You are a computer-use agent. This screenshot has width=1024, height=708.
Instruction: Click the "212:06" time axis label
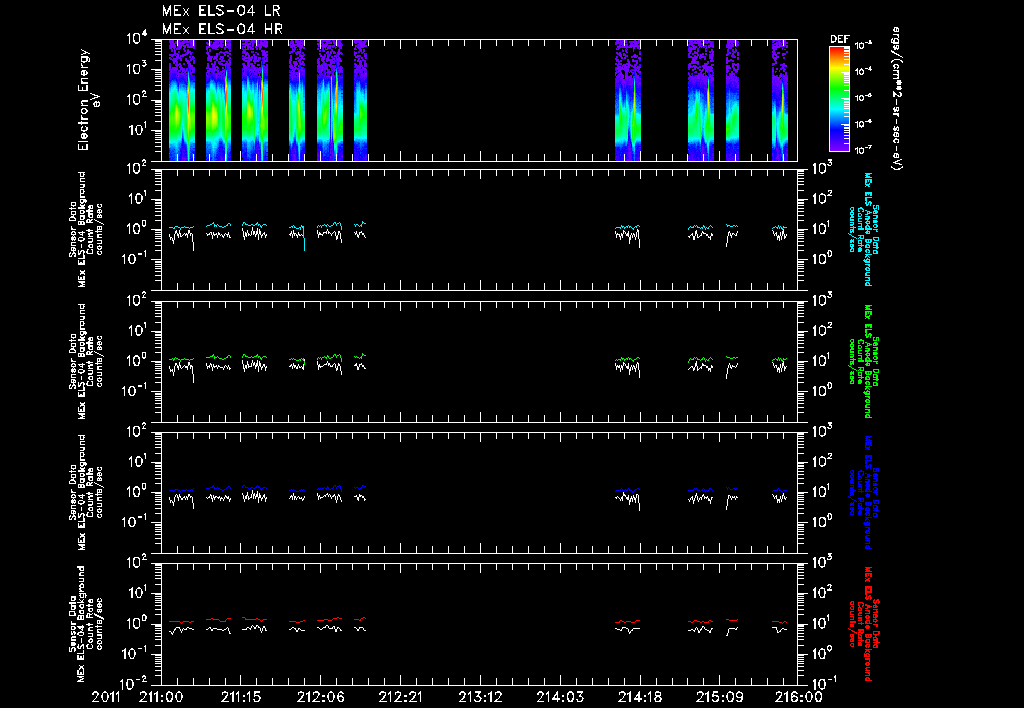click(321, 697)
